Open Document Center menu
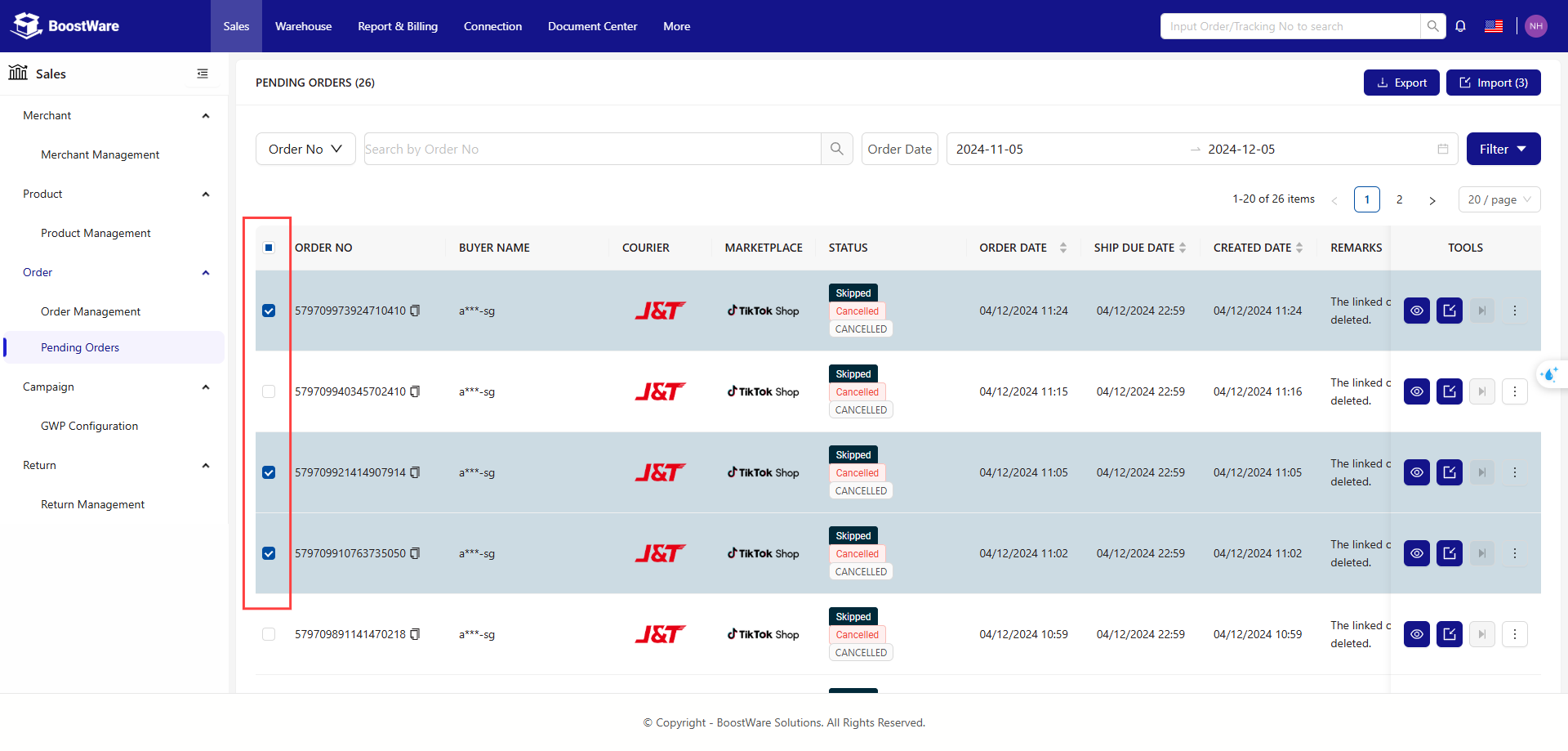Screen dimensions: 1568x751 click(592, 26)
